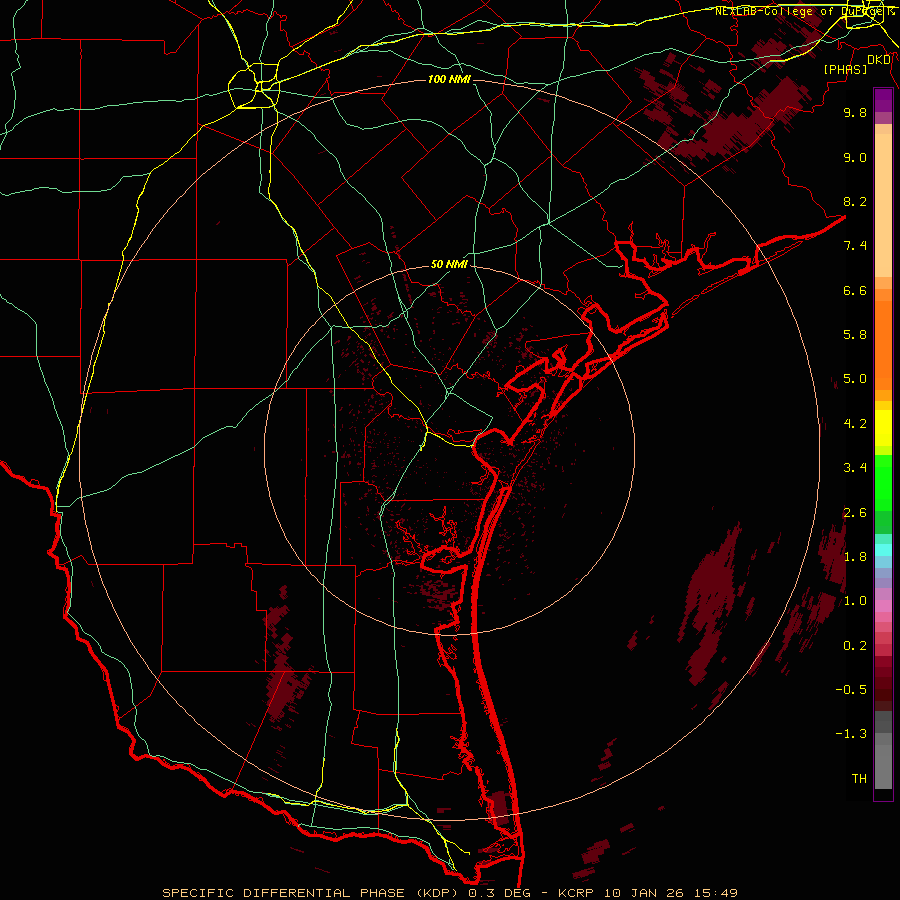Select the 3.4 legend value
The image size is (900, 900).
point(855,468)
